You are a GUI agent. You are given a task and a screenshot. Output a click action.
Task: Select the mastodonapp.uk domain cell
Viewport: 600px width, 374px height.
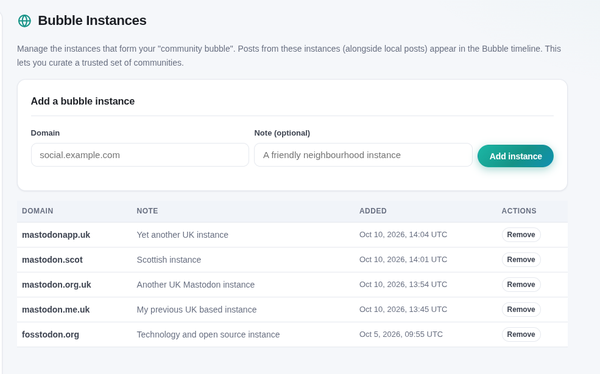click(56, 235)
